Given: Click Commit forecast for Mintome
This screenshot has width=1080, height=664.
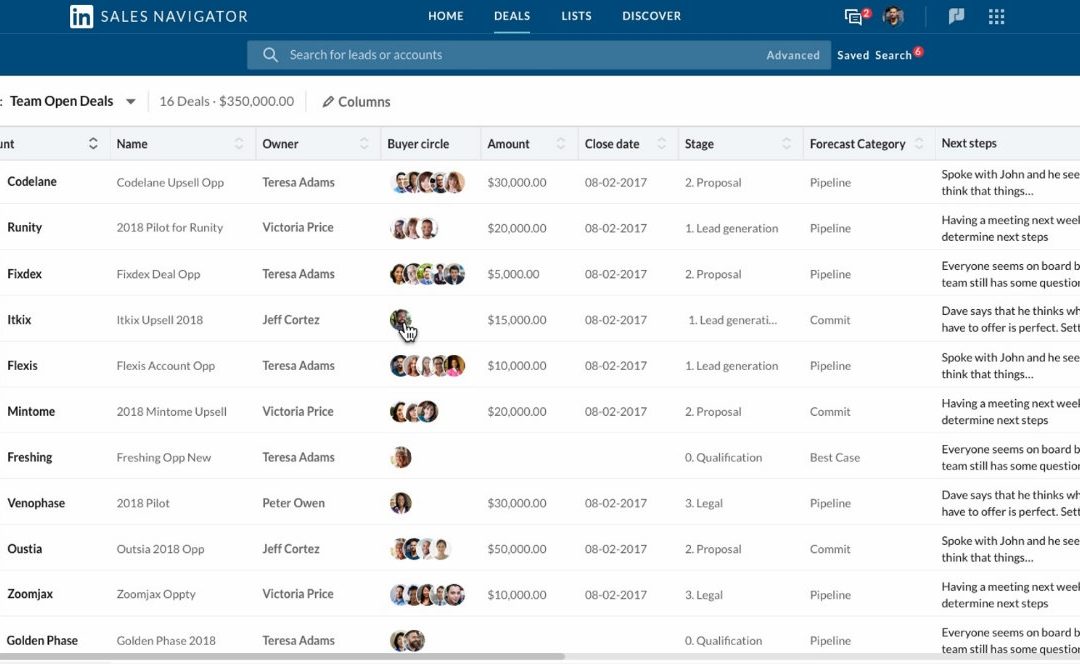Looking at the screenshot, I should coord(830,412).
